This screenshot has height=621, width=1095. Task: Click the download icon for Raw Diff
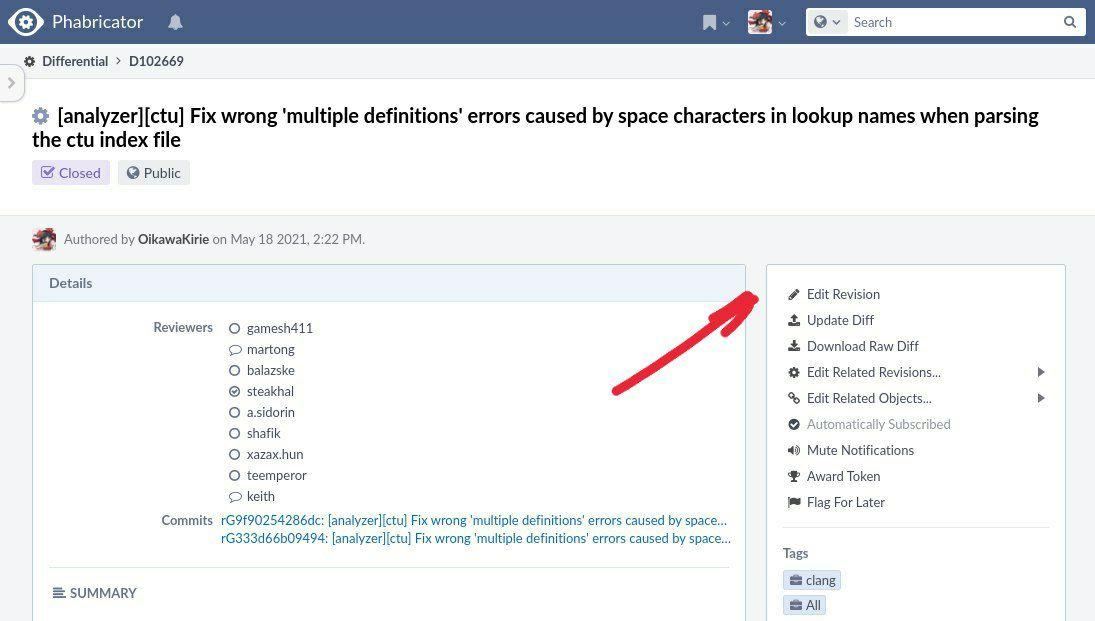click(x=794, y=346)
